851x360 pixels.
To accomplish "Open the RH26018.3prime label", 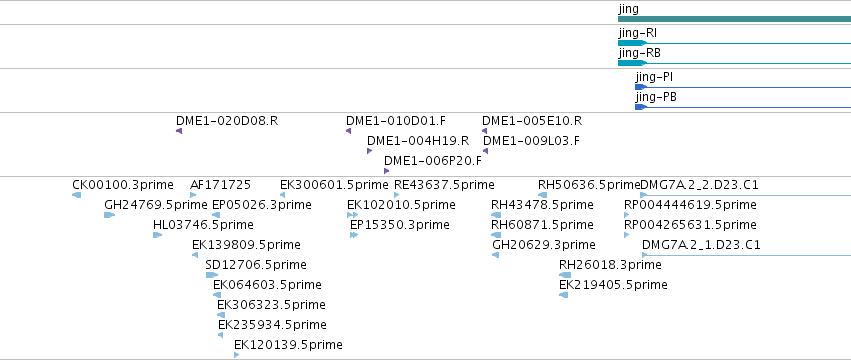I will point(610,265).
